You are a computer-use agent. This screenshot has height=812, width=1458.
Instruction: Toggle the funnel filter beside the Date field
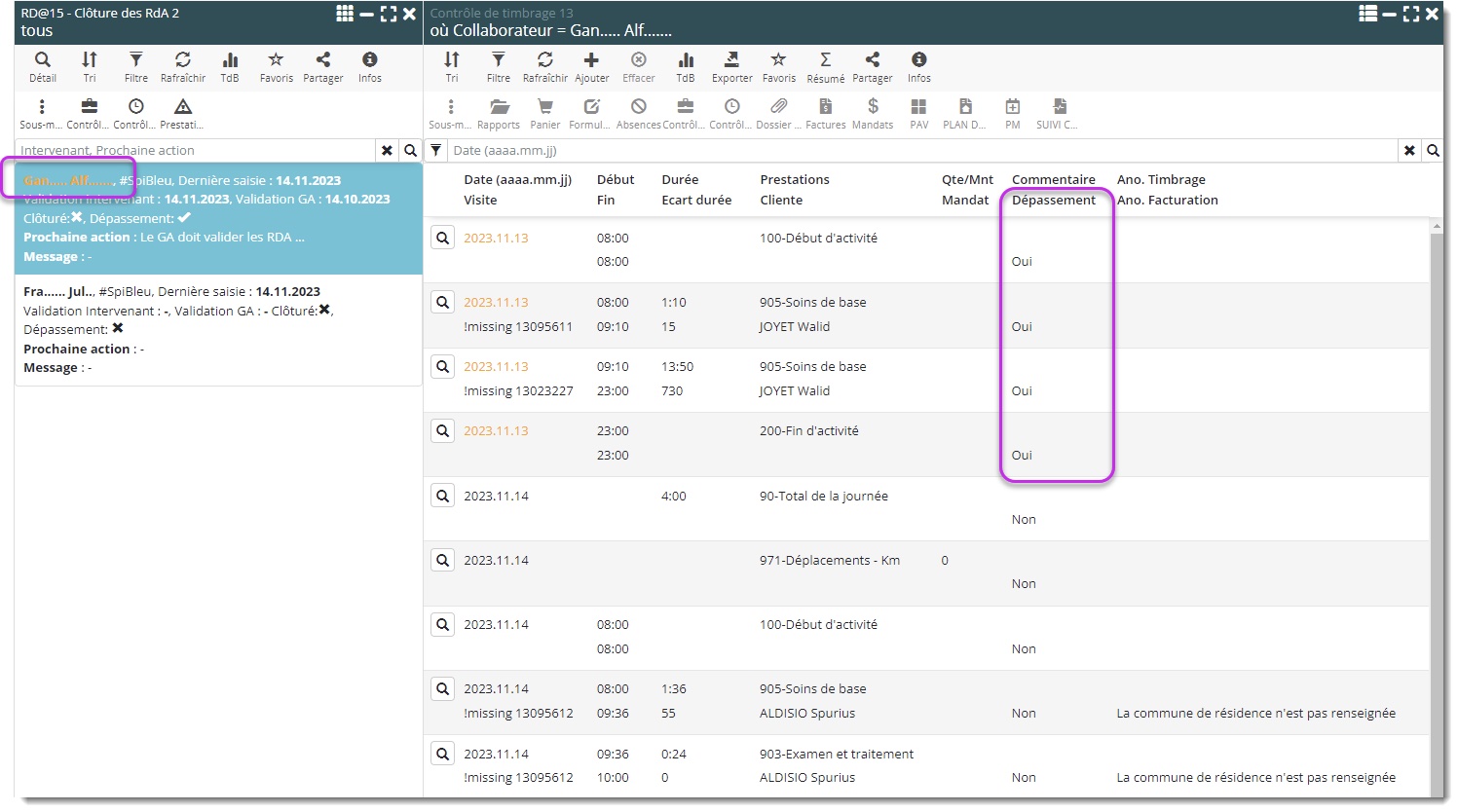click(x=436, y=151)
